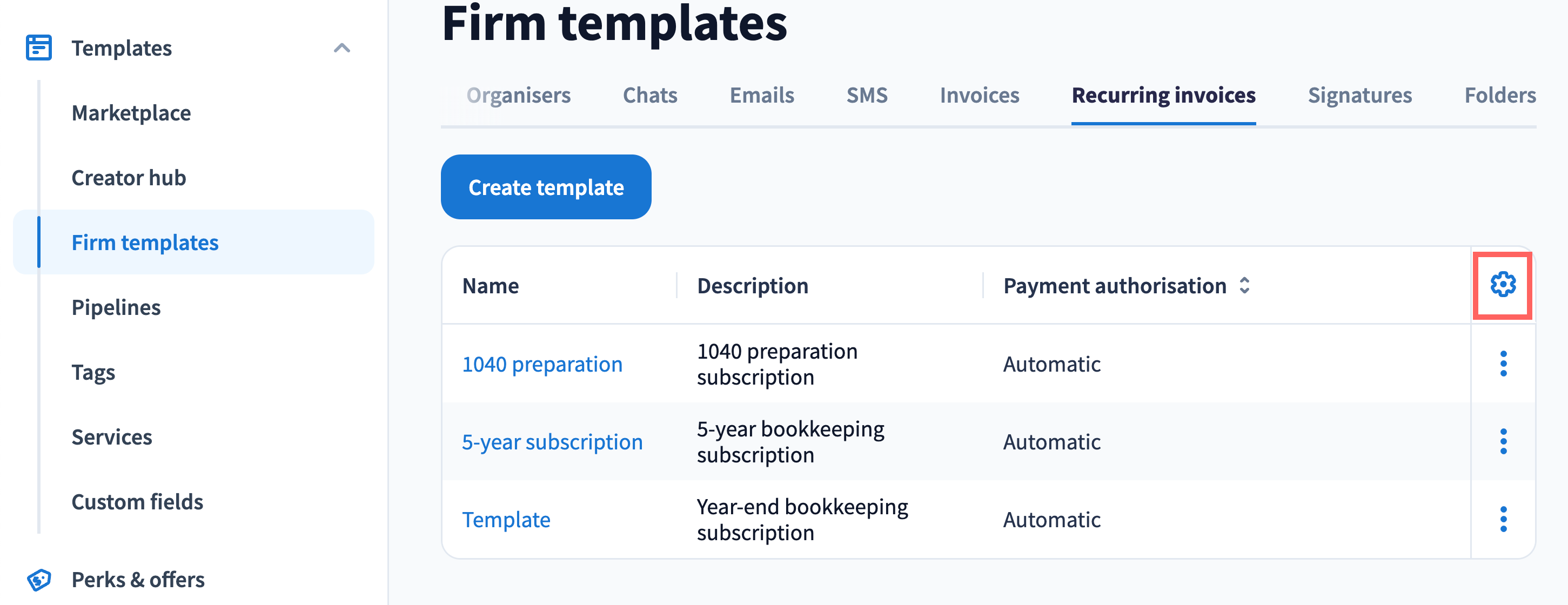Open the 1040 preparation template link
The width and height of the screenshot is (1568, 605).
(x=542, y=364)
